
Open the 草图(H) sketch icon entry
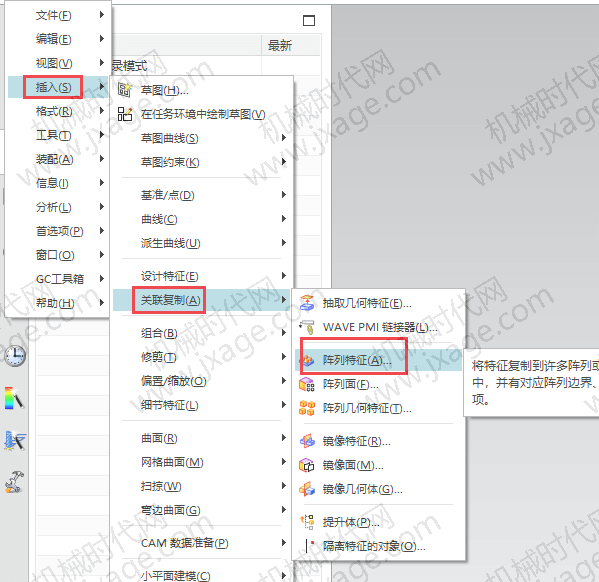[x=125, y=90]
